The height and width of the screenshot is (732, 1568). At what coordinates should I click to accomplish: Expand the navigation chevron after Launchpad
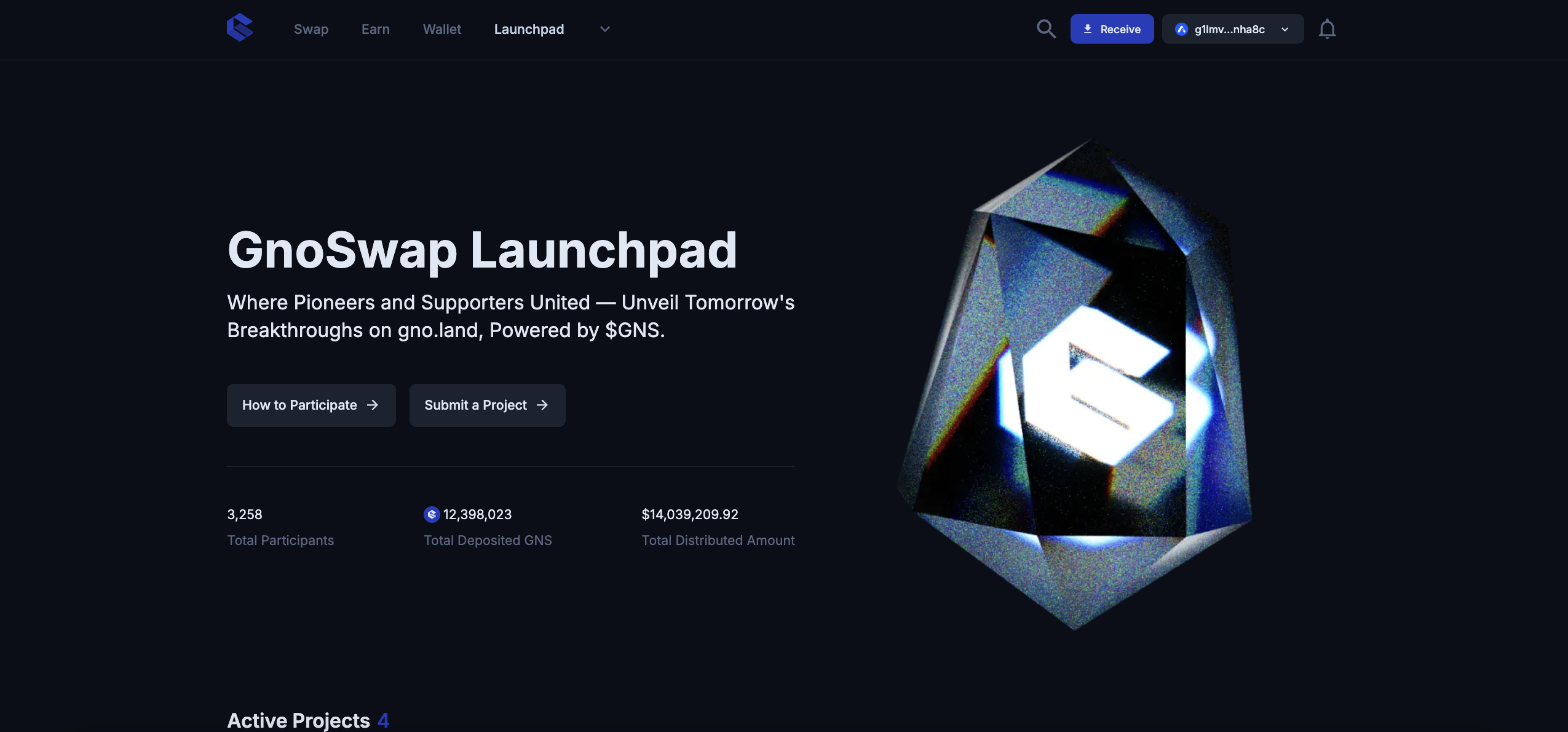point(605,29)
